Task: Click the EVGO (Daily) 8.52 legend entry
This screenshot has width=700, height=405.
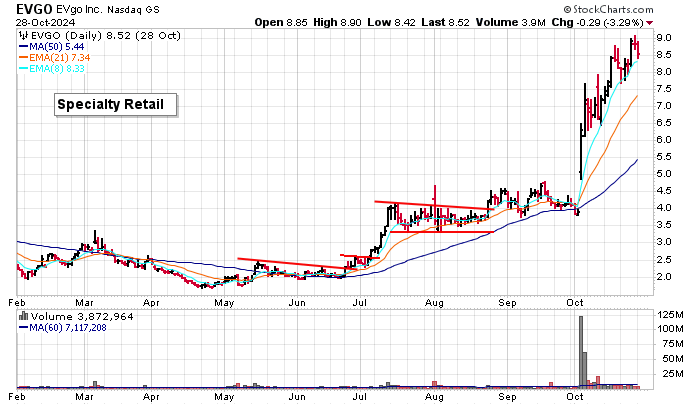Action: (x=104, y=36)
